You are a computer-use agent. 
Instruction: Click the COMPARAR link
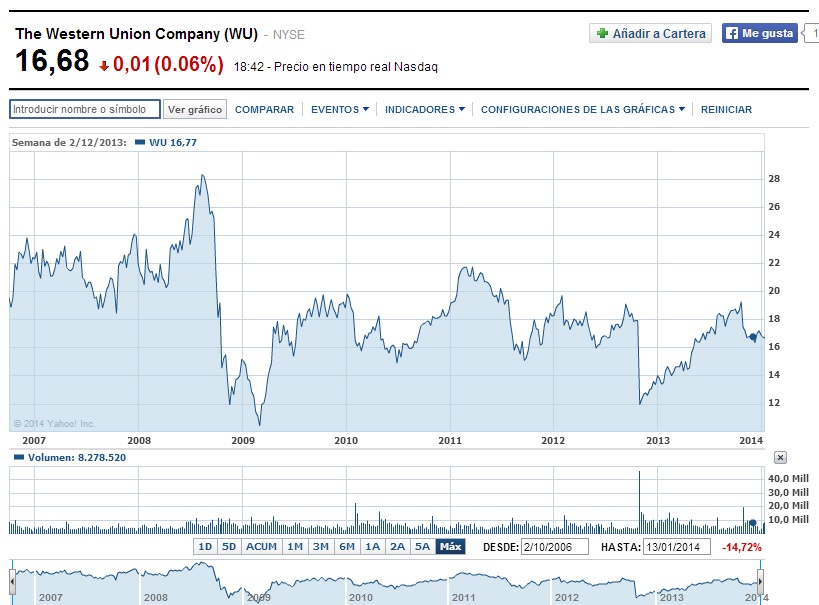264,110
